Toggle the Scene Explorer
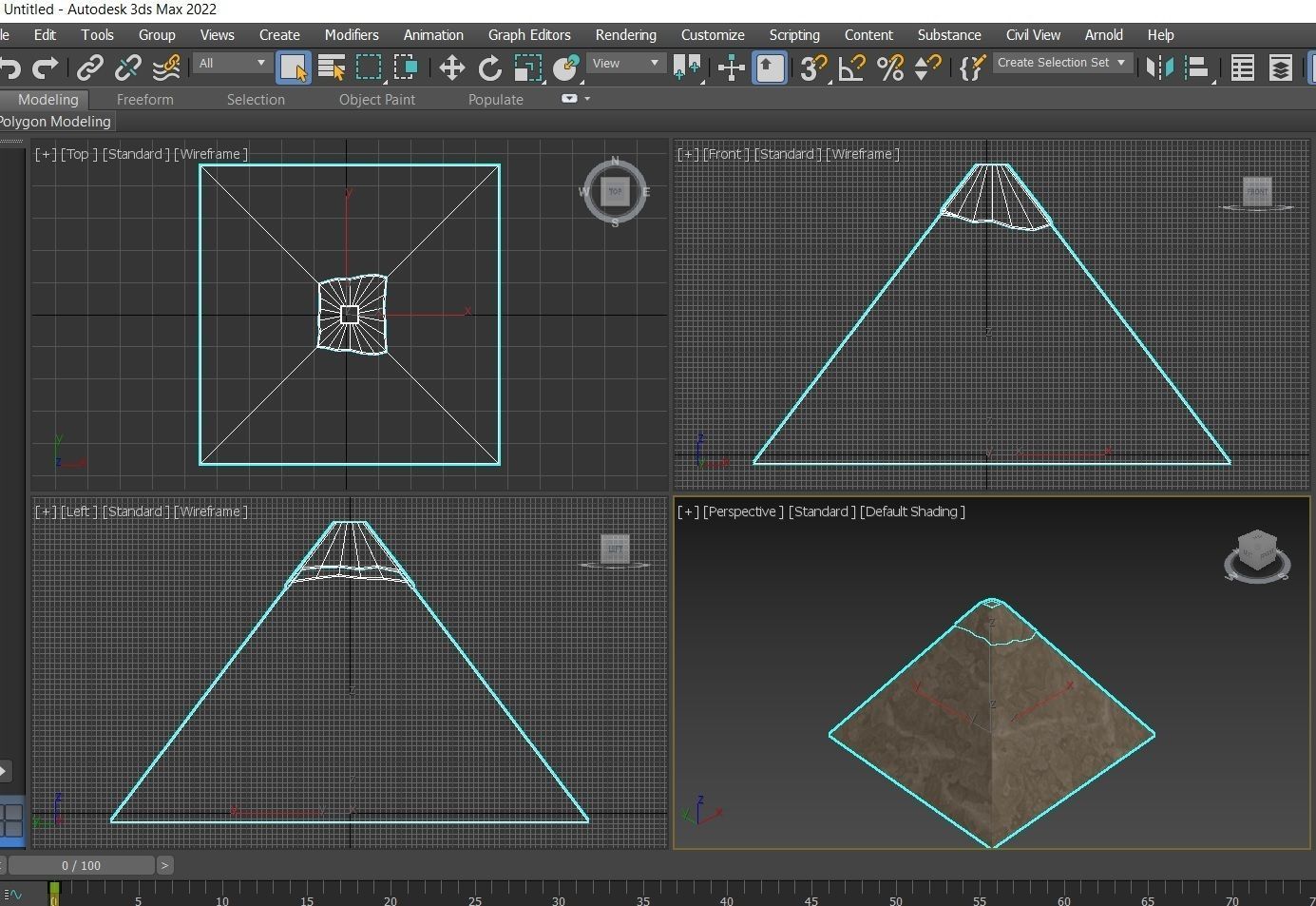 click(1242, 67)
